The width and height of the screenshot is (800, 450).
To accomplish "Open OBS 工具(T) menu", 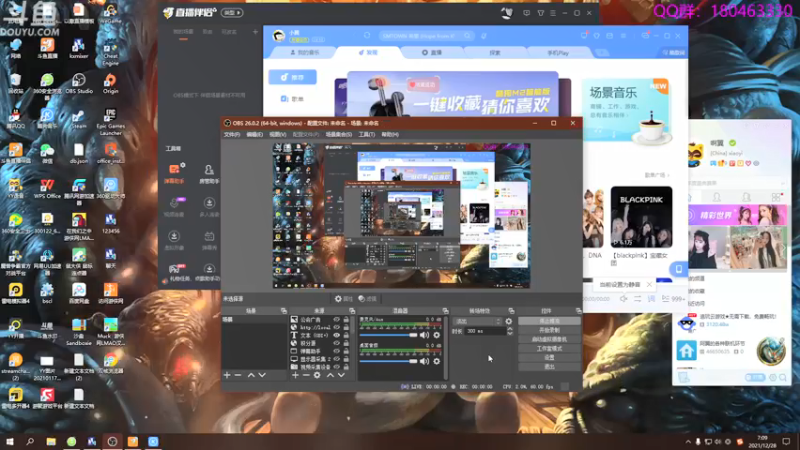I will (x=366, y=135).
